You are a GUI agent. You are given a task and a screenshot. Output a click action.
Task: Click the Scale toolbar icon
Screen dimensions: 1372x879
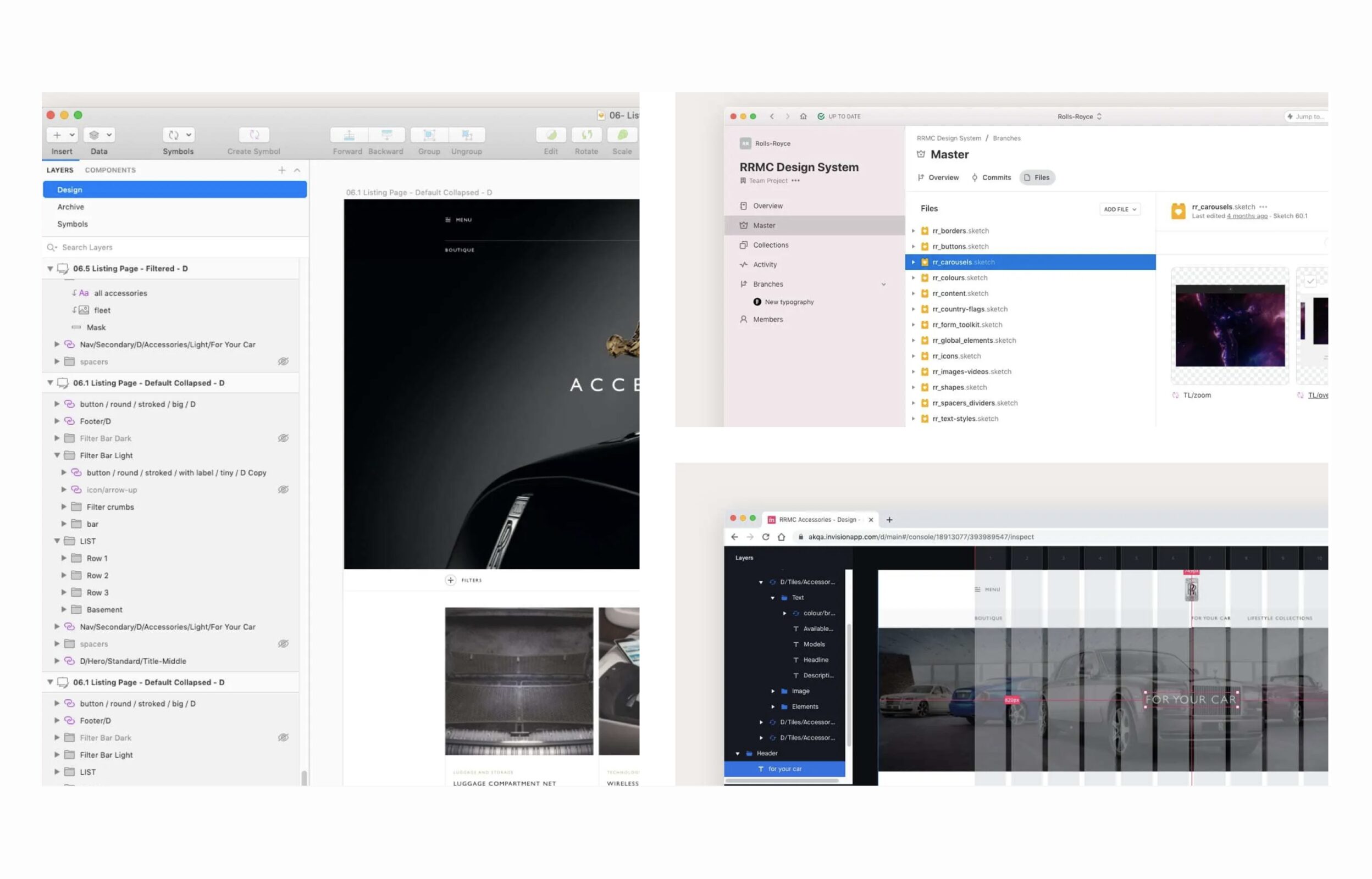coord(622,135)
